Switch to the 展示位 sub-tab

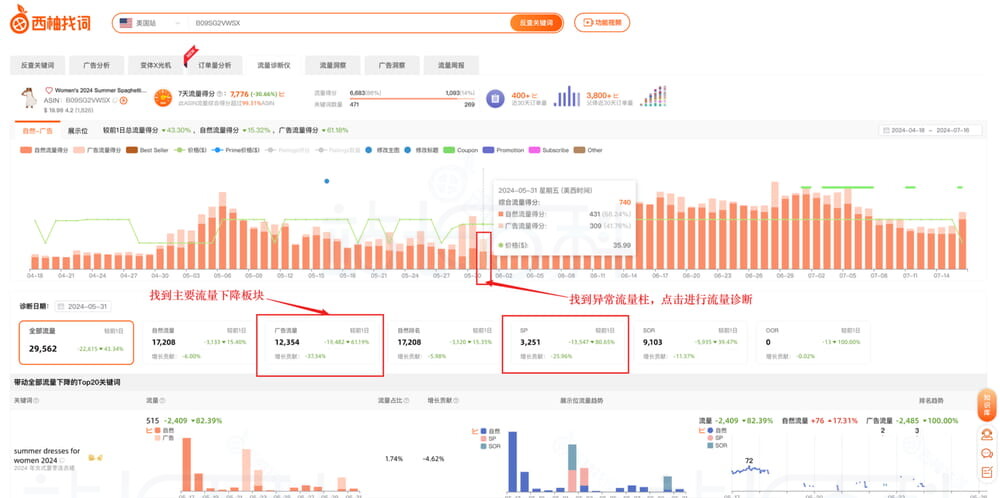(x=78, y=131)
